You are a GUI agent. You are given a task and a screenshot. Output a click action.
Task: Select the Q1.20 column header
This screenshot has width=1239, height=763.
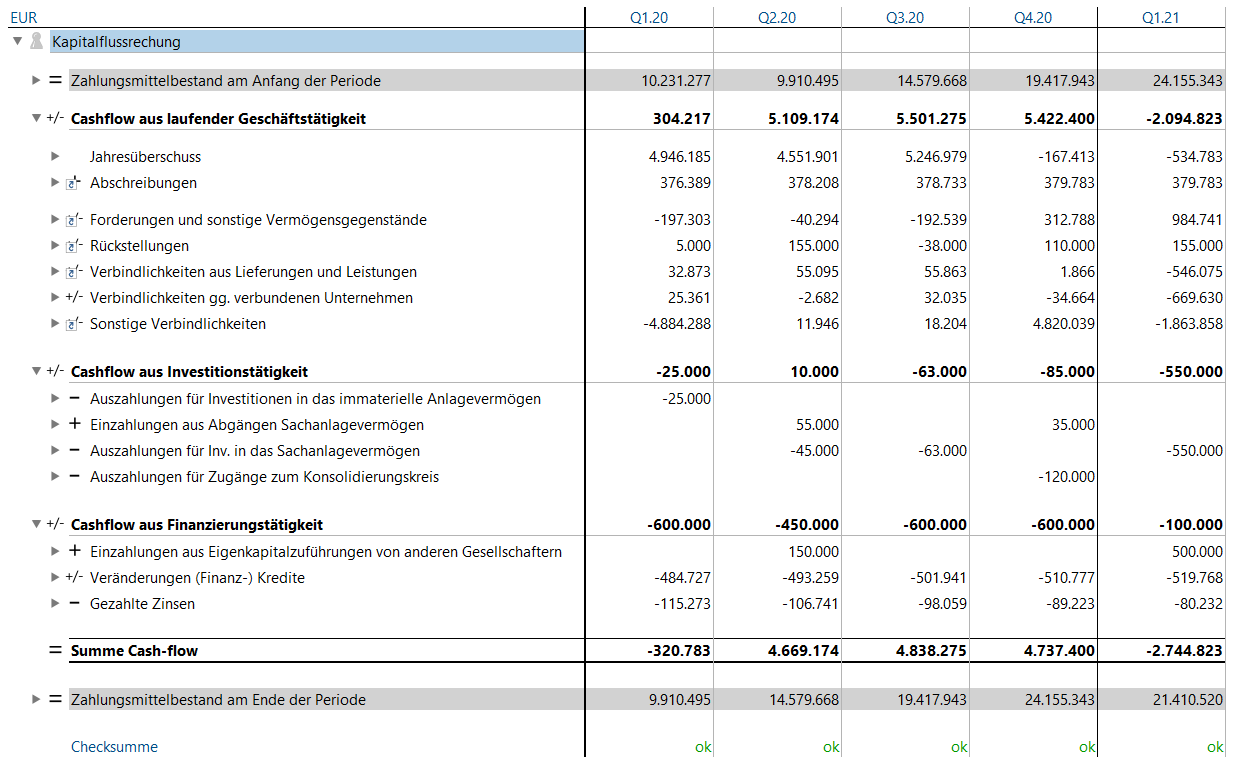(649, 17)
